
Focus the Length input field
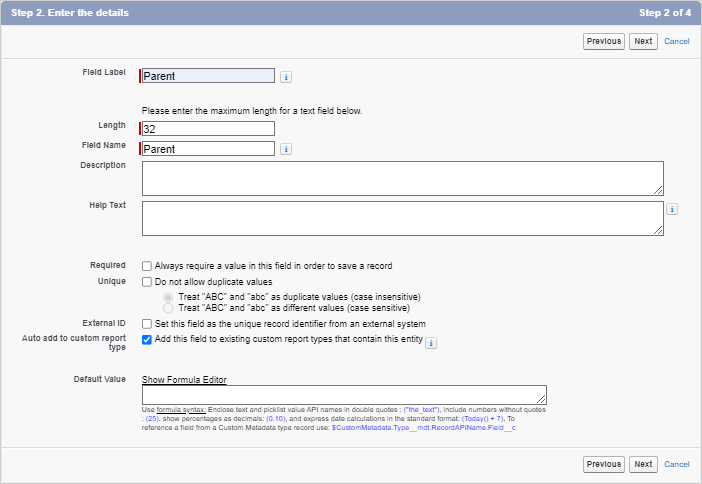(x=208, y=128)
